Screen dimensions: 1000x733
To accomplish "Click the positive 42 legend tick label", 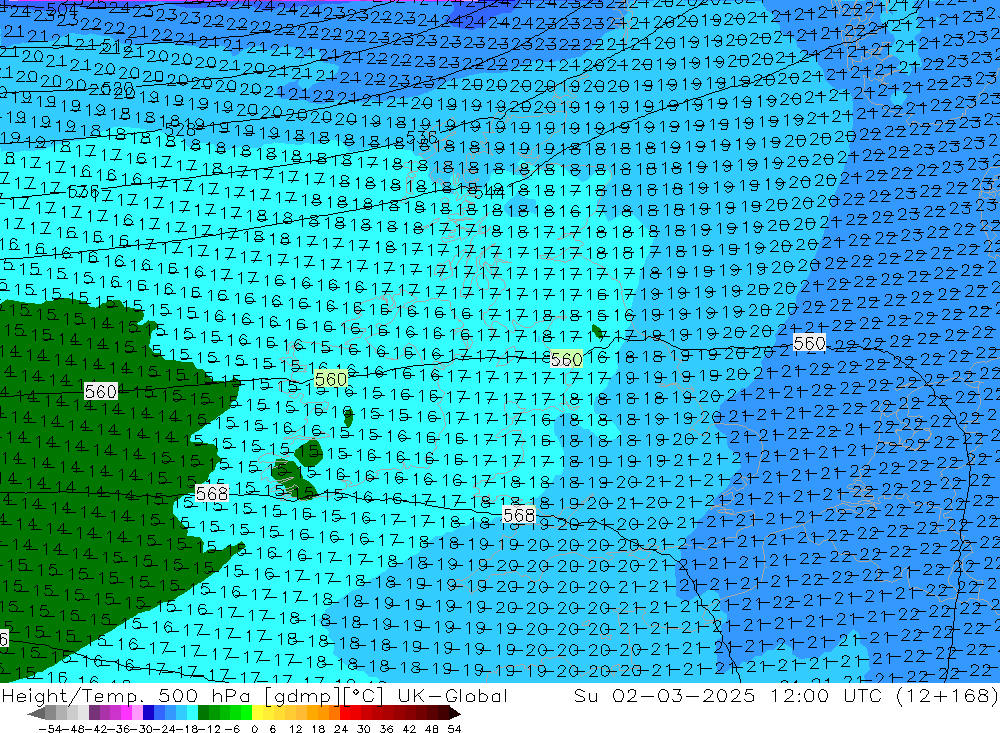I will 409,729.
